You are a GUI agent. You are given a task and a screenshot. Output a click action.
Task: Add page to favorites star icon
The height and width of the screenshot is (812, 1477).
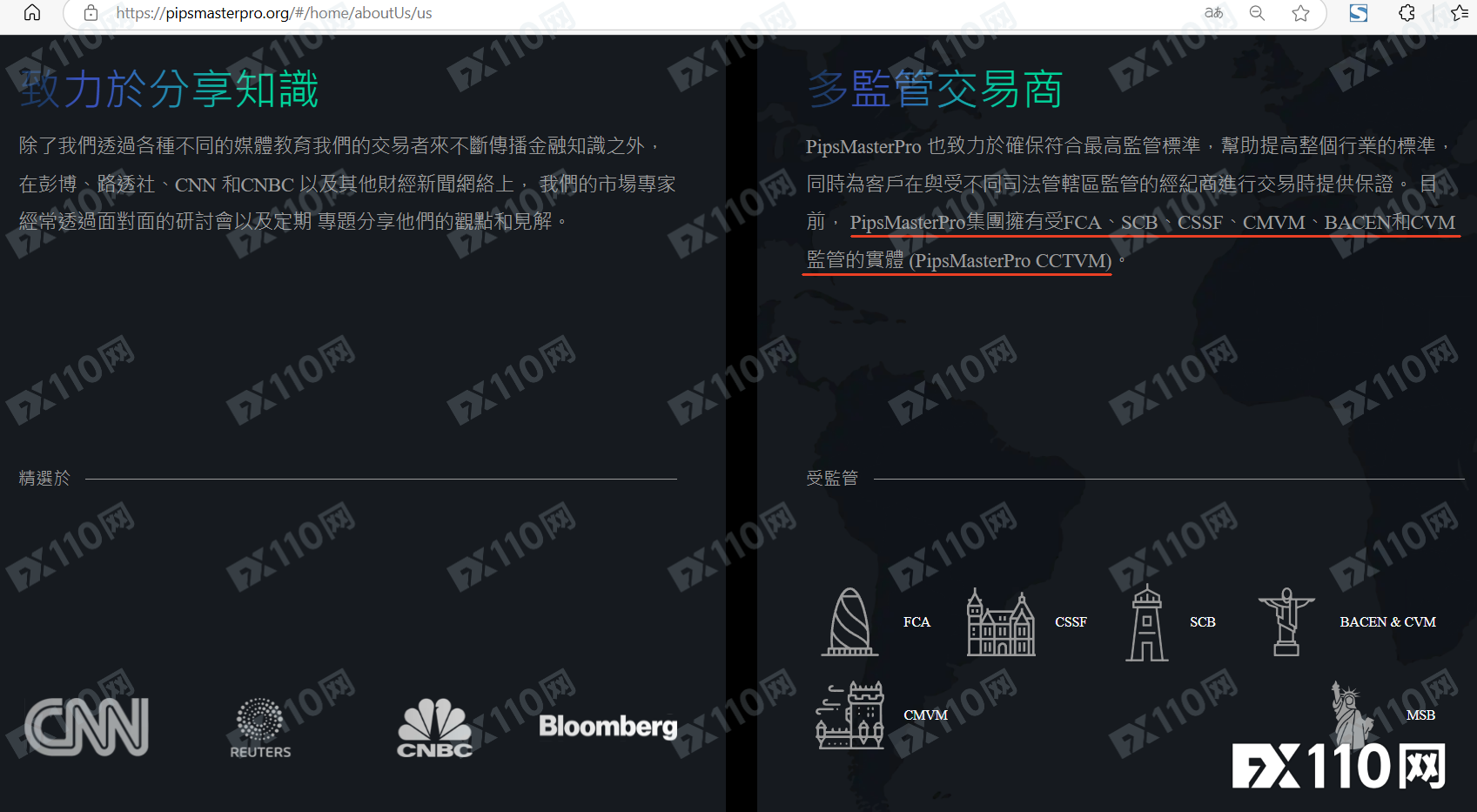(x=1300, y=13)
